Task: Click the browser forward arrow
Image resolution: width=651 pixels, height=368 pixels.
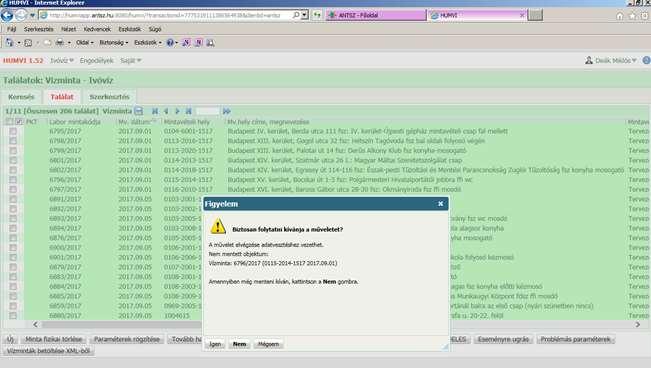Action: click(x=21, y=15)
